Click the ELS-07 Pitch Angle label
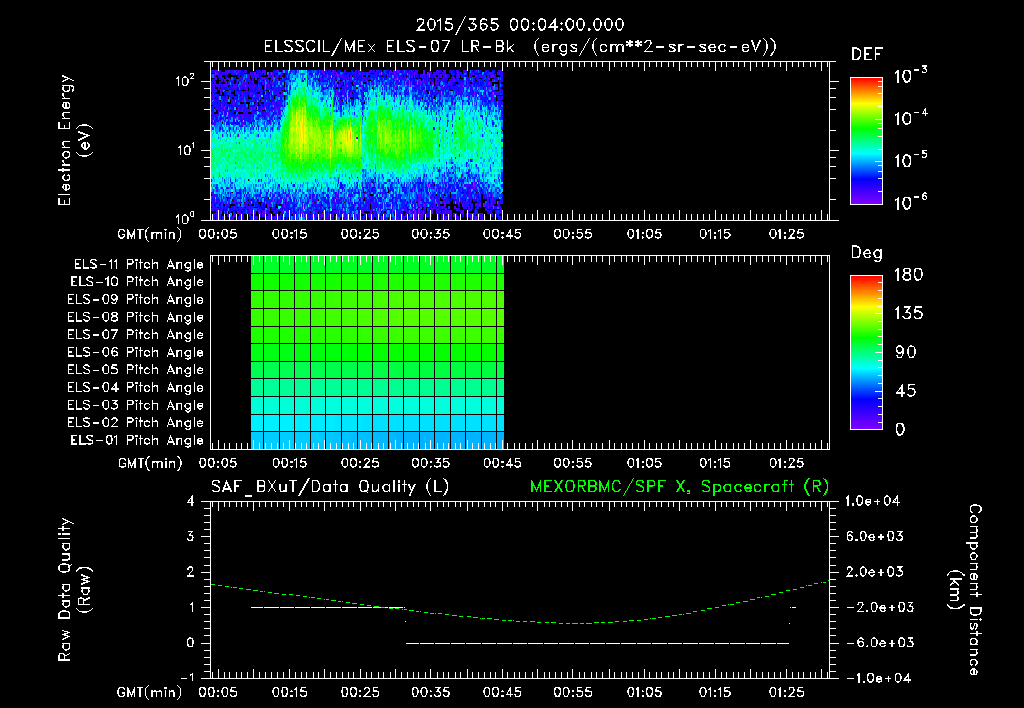1024x708 pixels. [136, 334]
